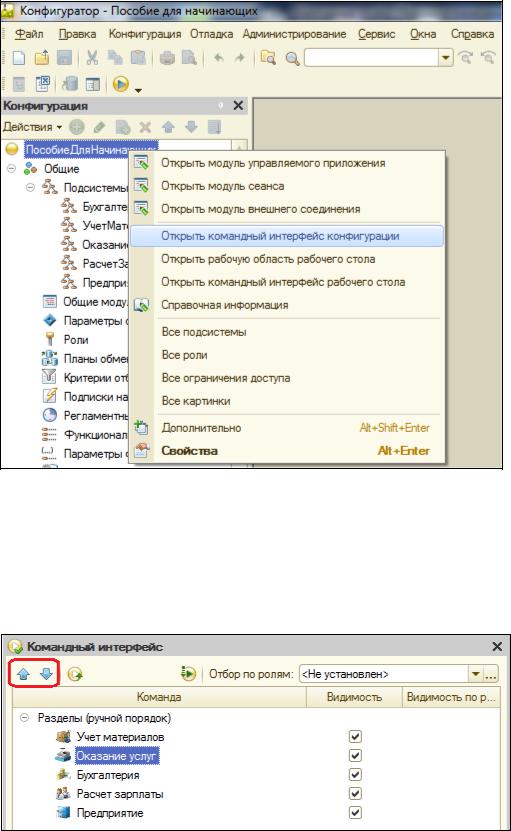
Task: Click the New document toolbar icon
Action: pyautogui.click(x=19, y=57)
